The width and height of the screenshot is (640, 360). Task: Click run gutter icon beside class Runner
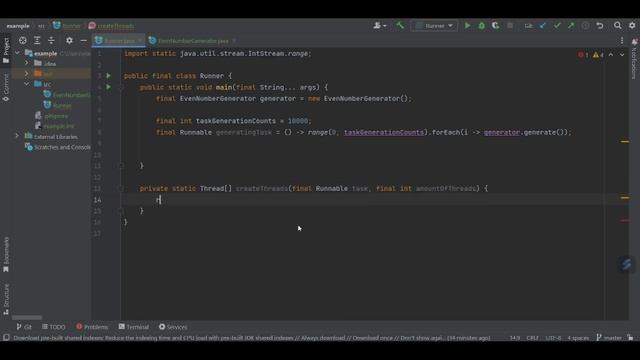click(x=109, y=76)
